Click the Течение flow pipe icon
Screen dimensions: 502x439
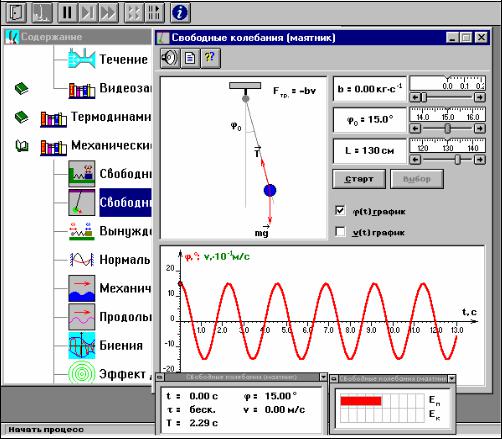click(82, 59)
